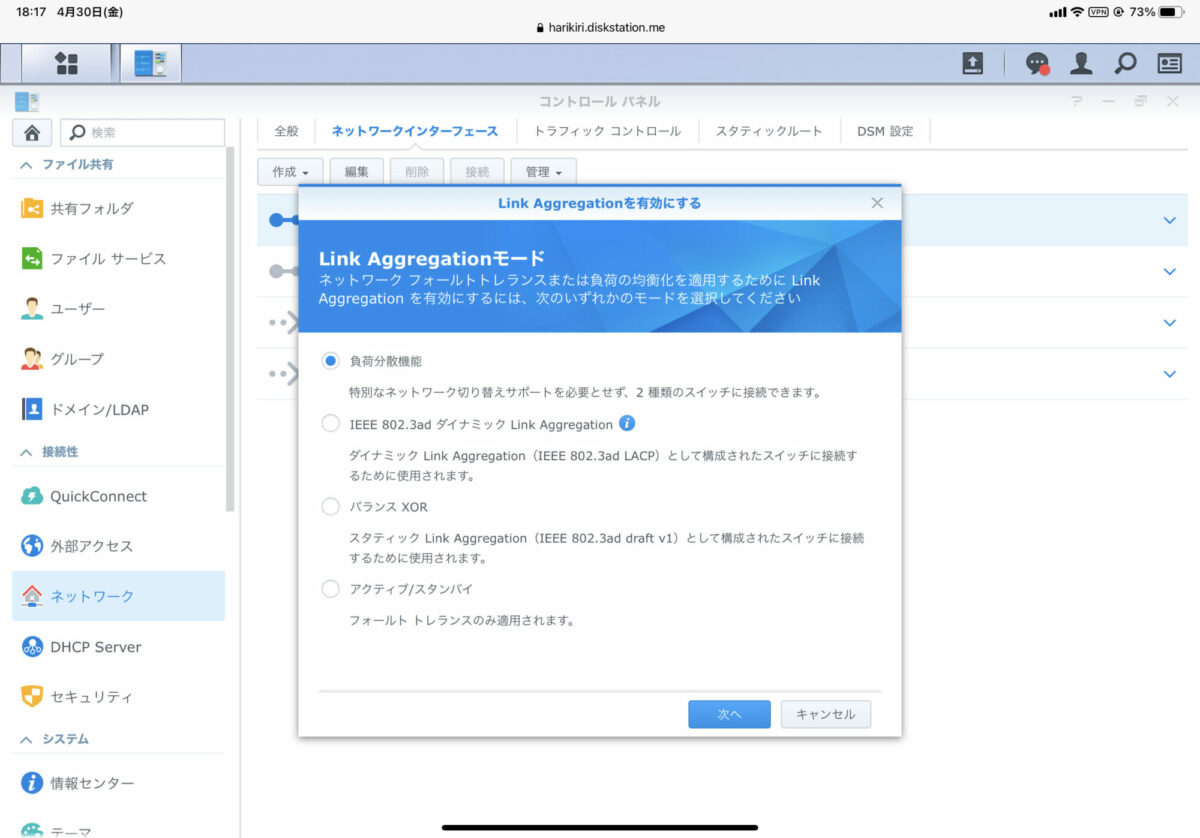Screen dimensions: 1200x838
Task: Tap the harikiri.diskstation.me address bar
Action: [x=600, y=28]
